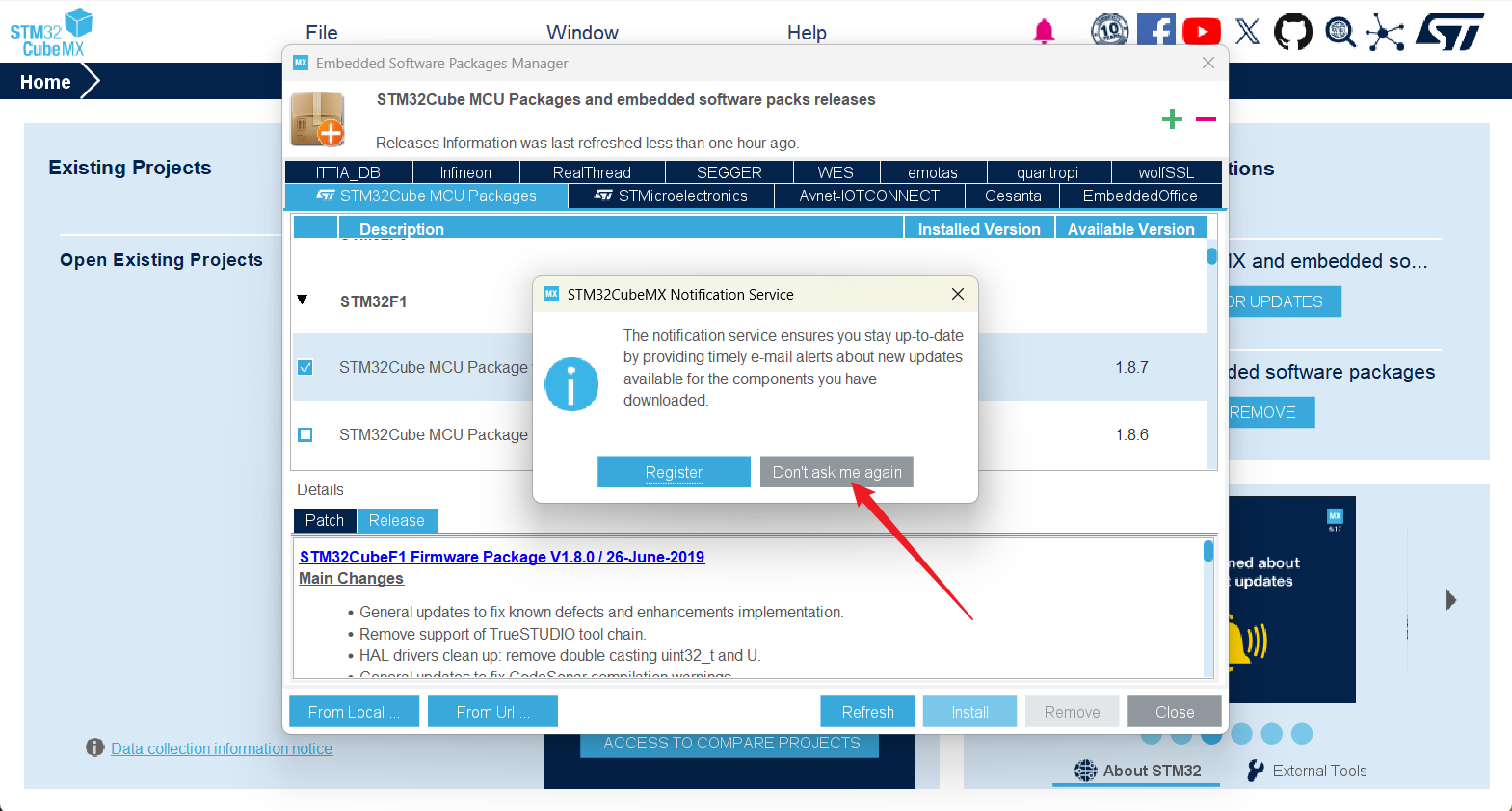Viewport: 1512px width, 811px height.
Task: Select the last carousel pagination dot
Action: [x=1302, y=734]
